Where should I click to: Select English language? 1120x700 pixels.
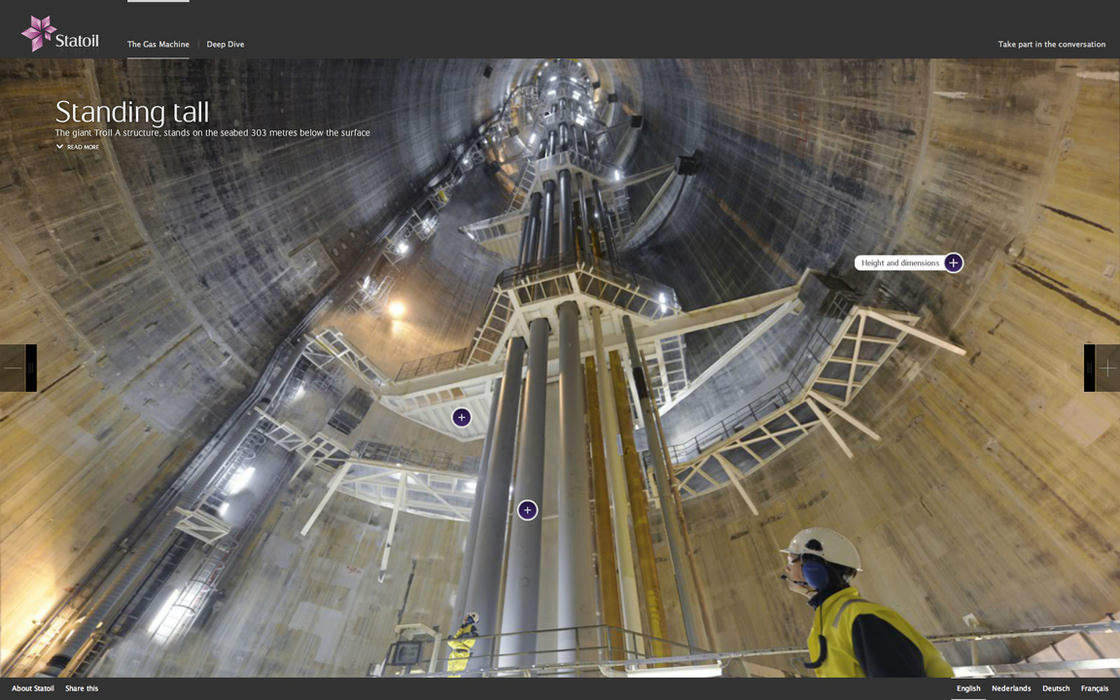coord(969,689)
